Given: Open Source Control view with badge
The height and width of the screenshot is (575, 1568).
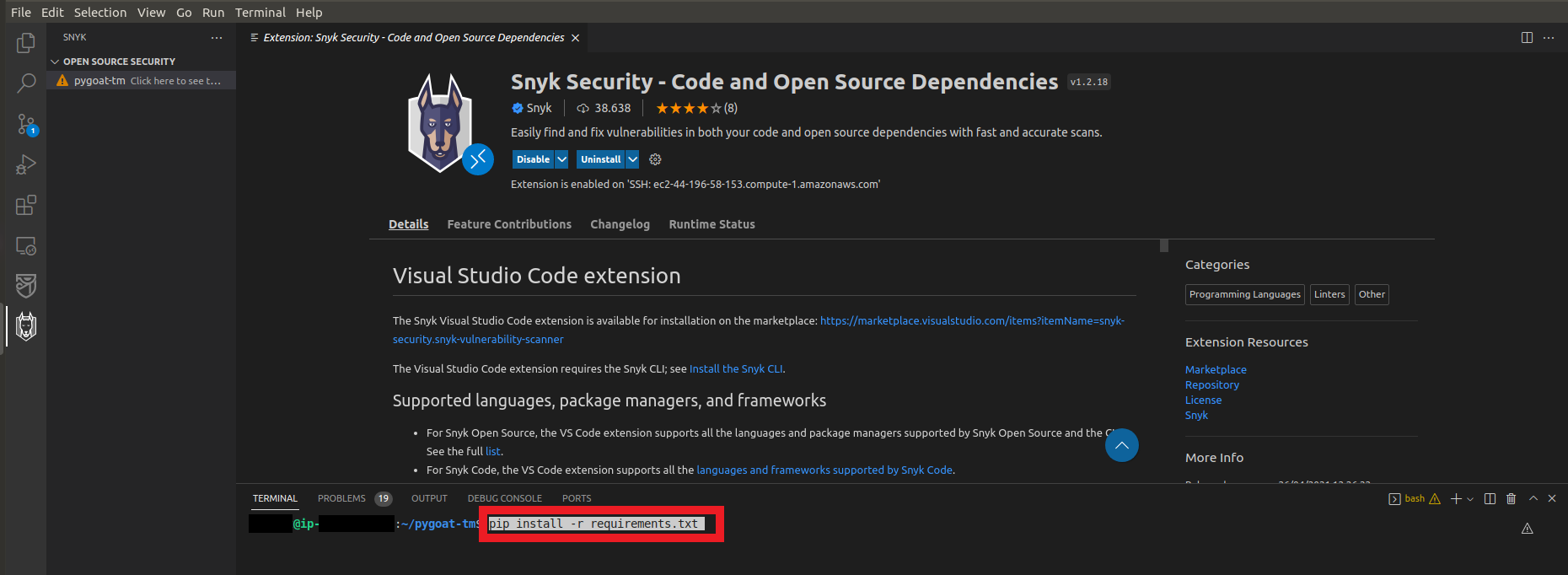Looking at the screenshot, I should pyautogui.click(x=26, y=124).
